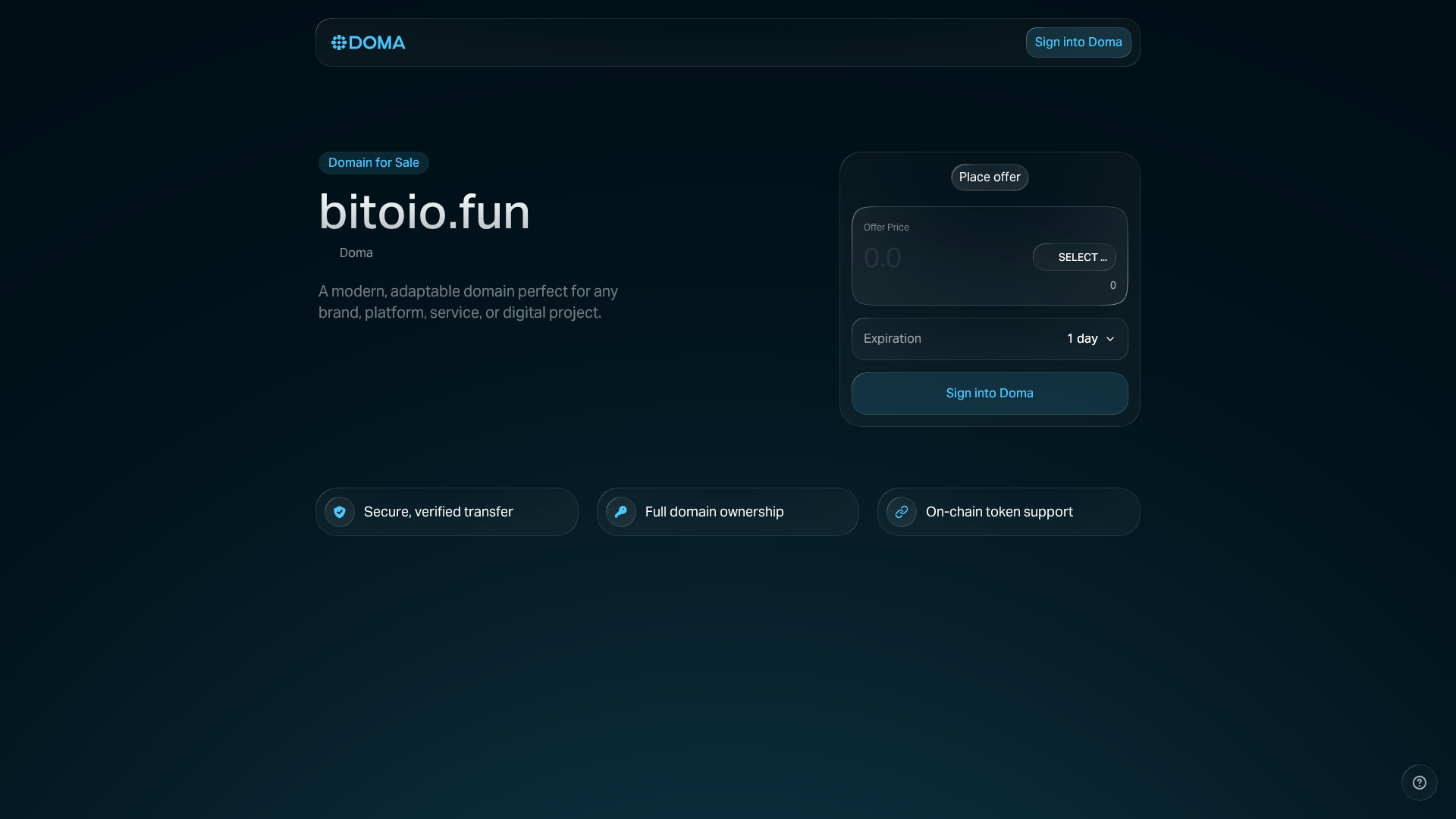Open the SELECT token dropdown
This screenshot has width=1456, height=819.
[x=1075, y=257]
